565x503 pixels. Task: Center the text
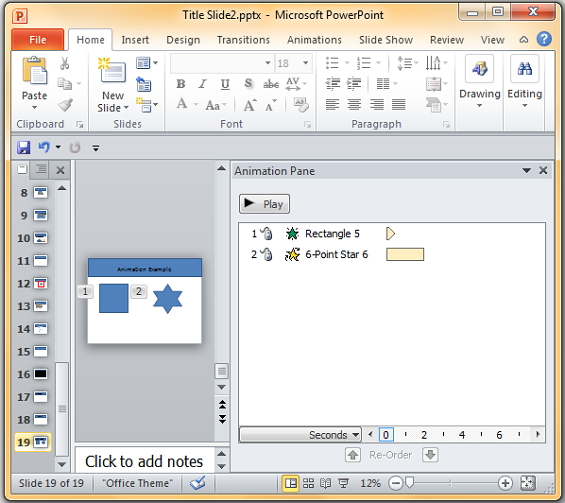tap(354, 104)
